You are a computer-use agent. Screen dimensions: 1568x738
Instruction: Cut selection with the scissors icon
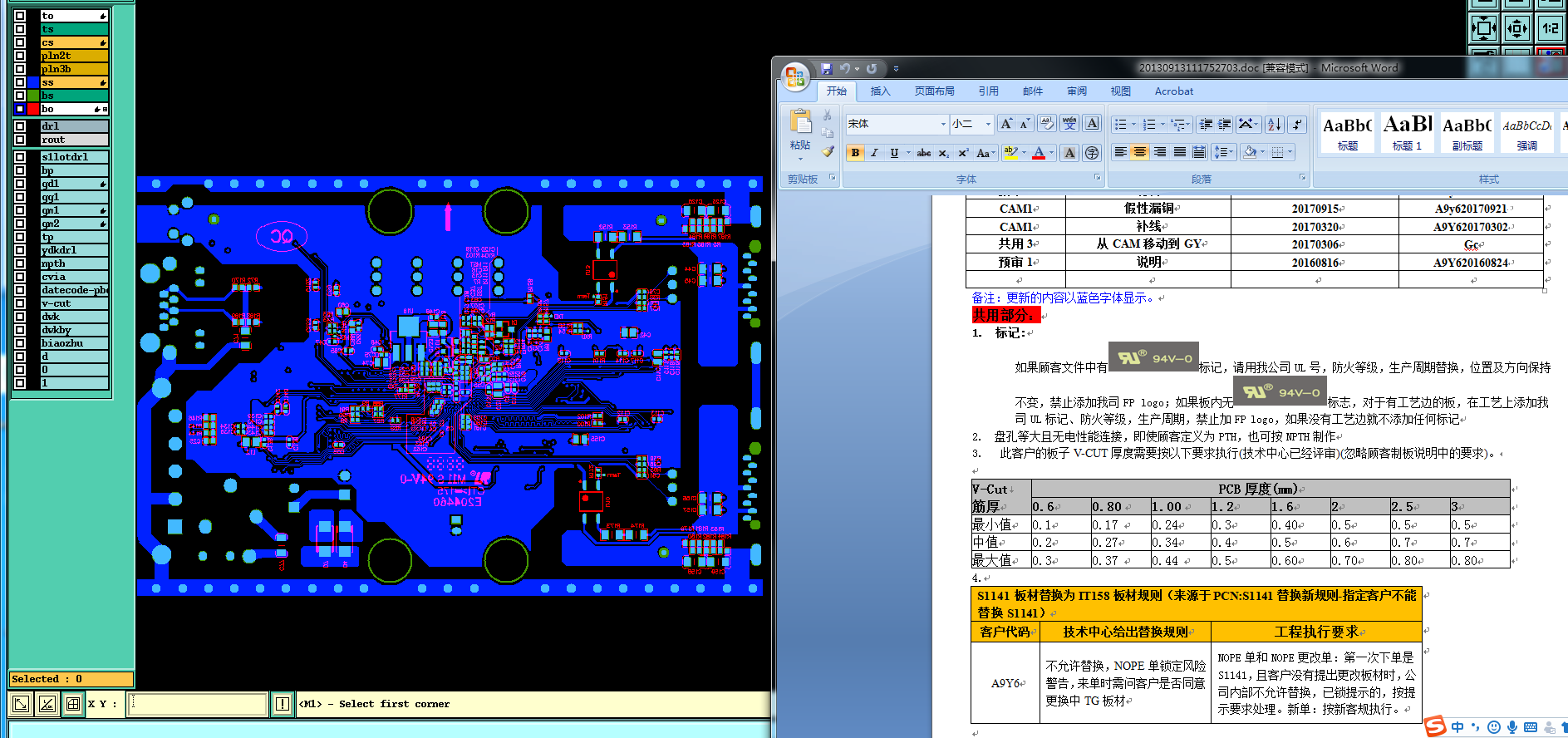click(828, 116)
